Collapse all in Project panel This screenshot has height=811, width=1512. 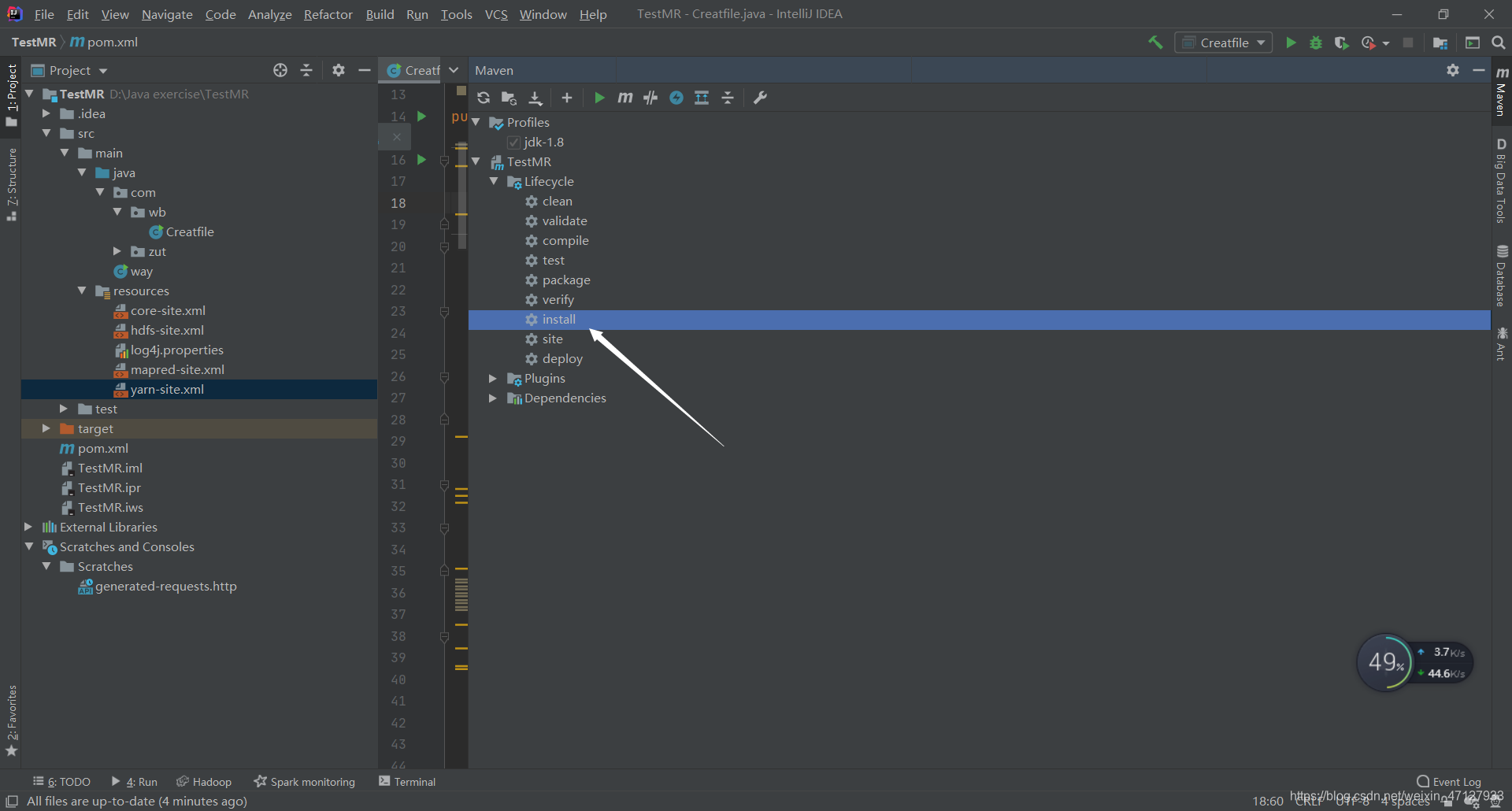(x=306, y=70)
